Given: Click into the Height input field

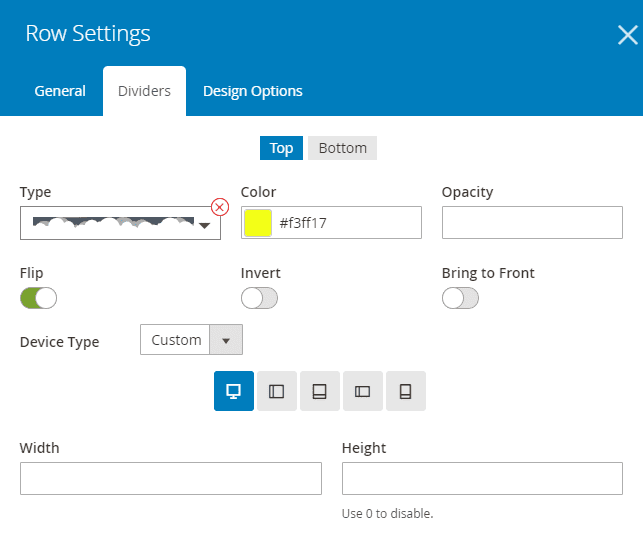Looking at the screenshot, I should coord(482,478).
